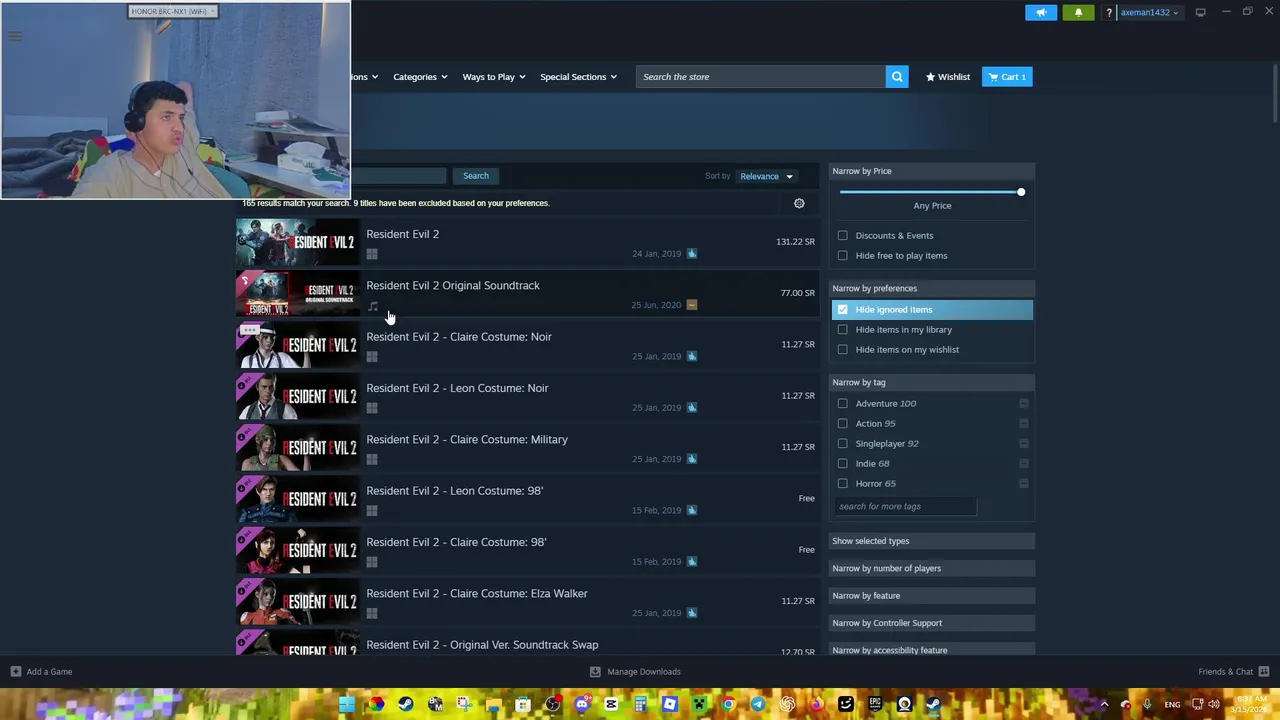The image size is (1280, 720).
Task: Open calculator icon on the taskbar
Action: [x=640, y=704]
